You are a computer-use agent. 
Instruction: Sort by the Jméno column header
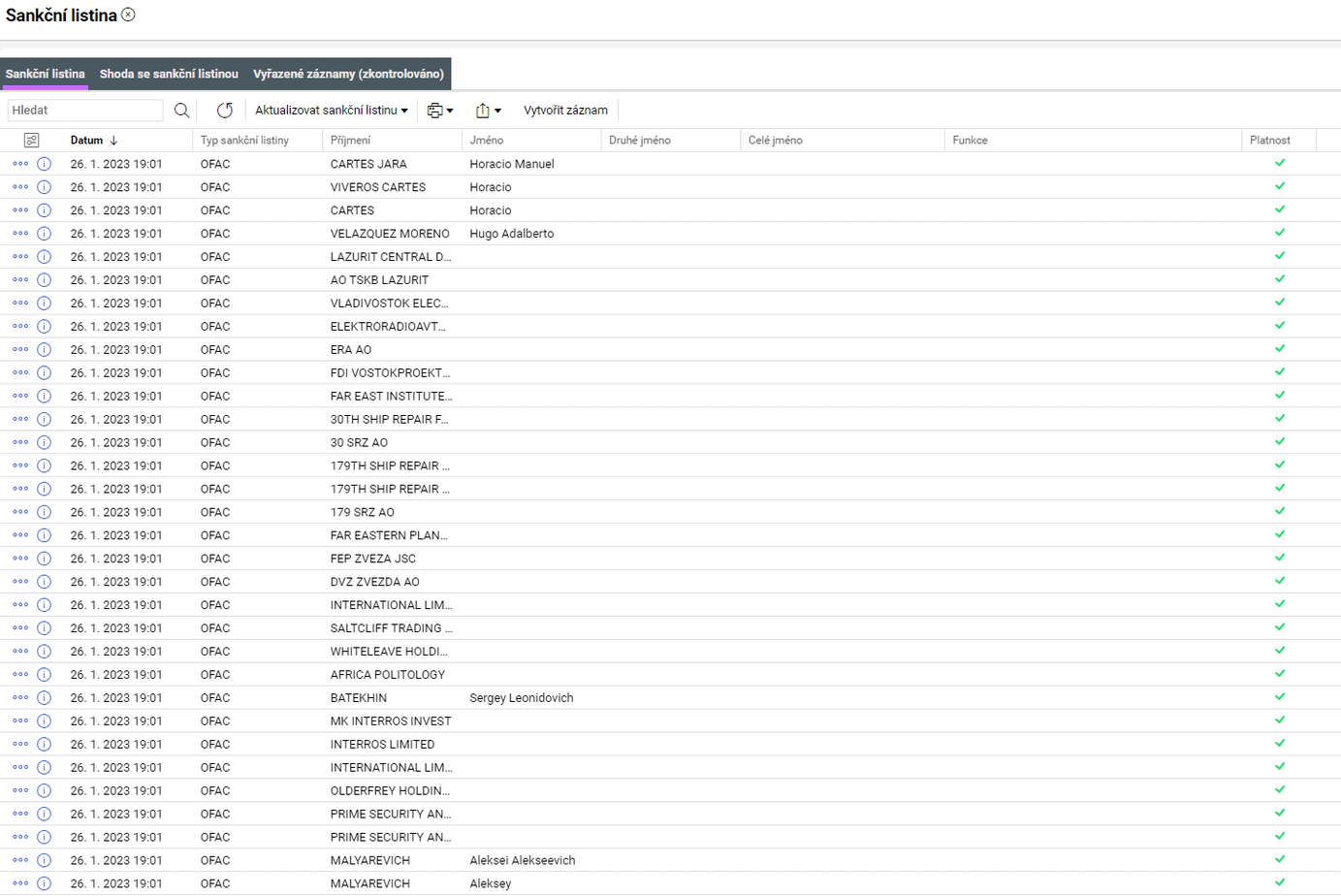coord(487,141)
